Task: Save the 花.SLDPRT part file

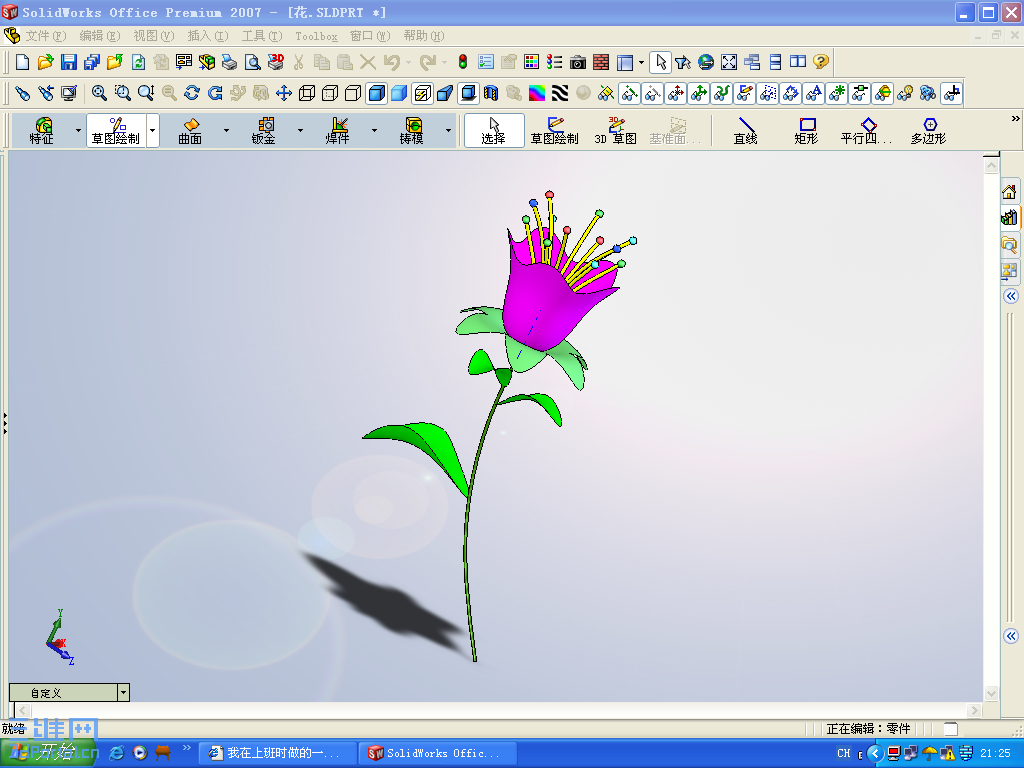Action: point(67,61)
